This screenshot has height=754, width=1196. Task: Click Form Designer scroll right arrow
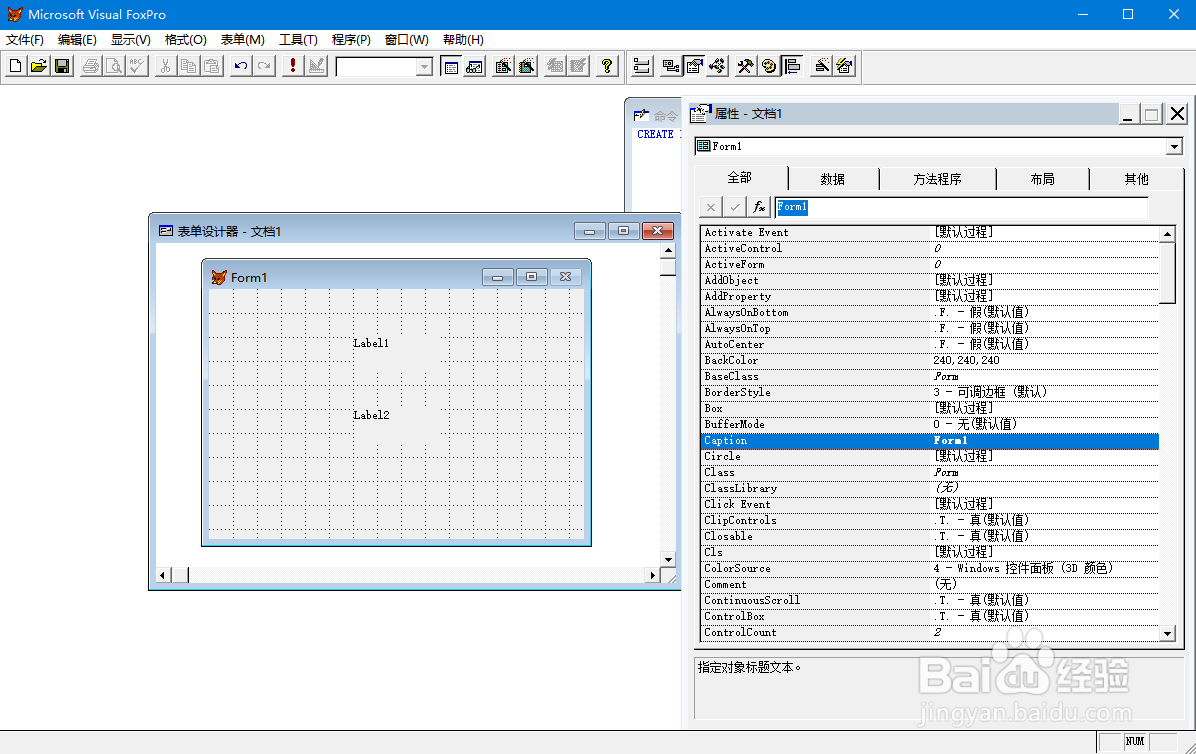[x=652, y=575]
